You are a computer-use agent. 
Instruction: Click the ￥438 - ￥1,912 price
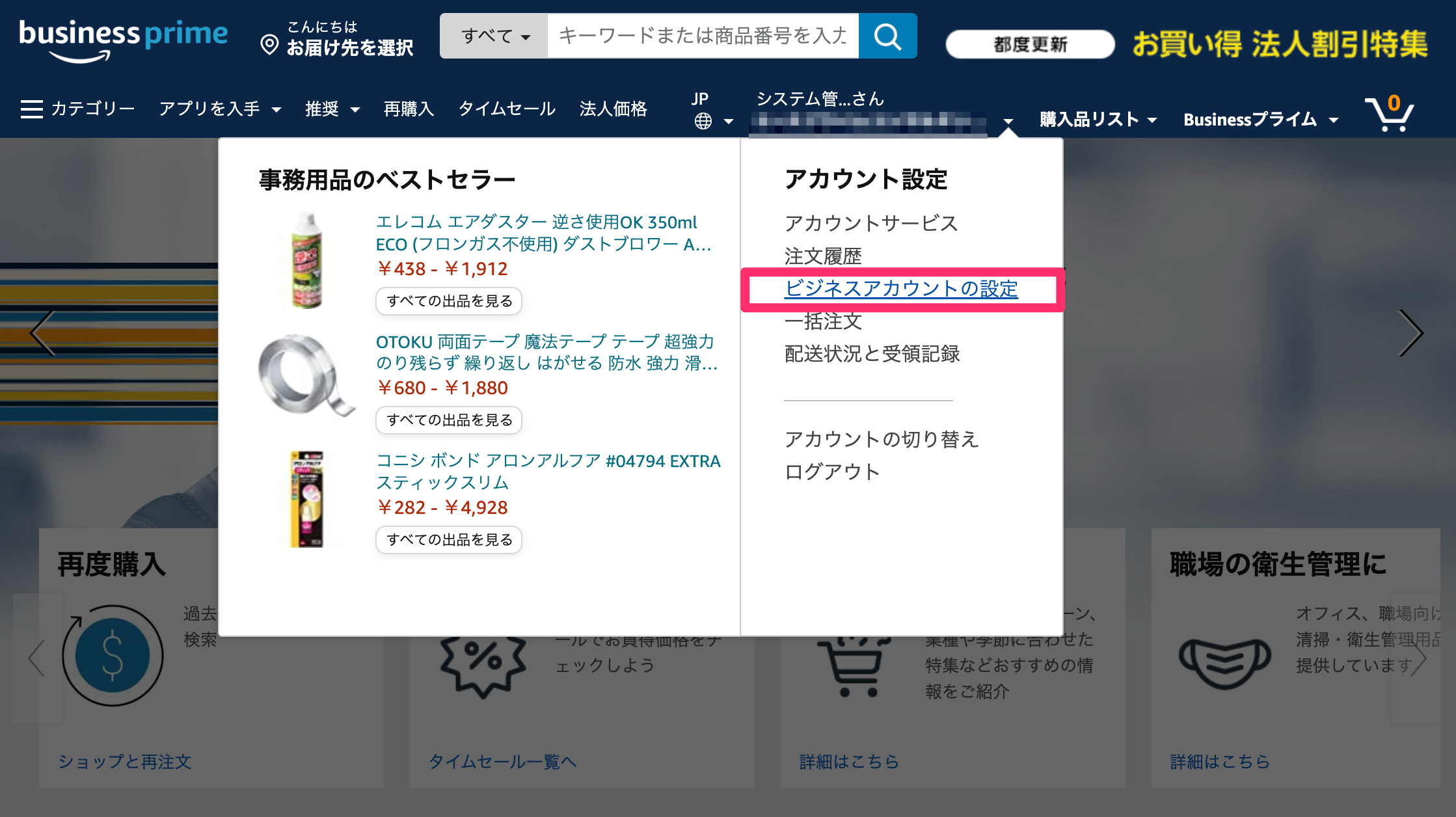(x=442, y=269)
